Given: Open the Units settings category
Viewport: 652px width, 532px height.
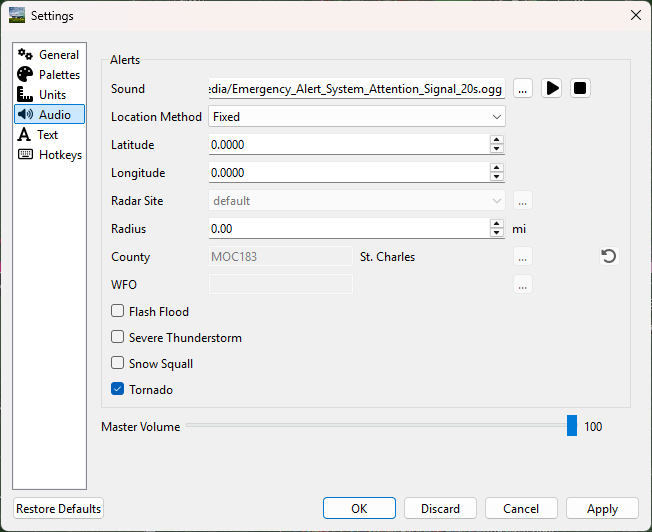Looking at the screenshot, I should pos(49,94).
